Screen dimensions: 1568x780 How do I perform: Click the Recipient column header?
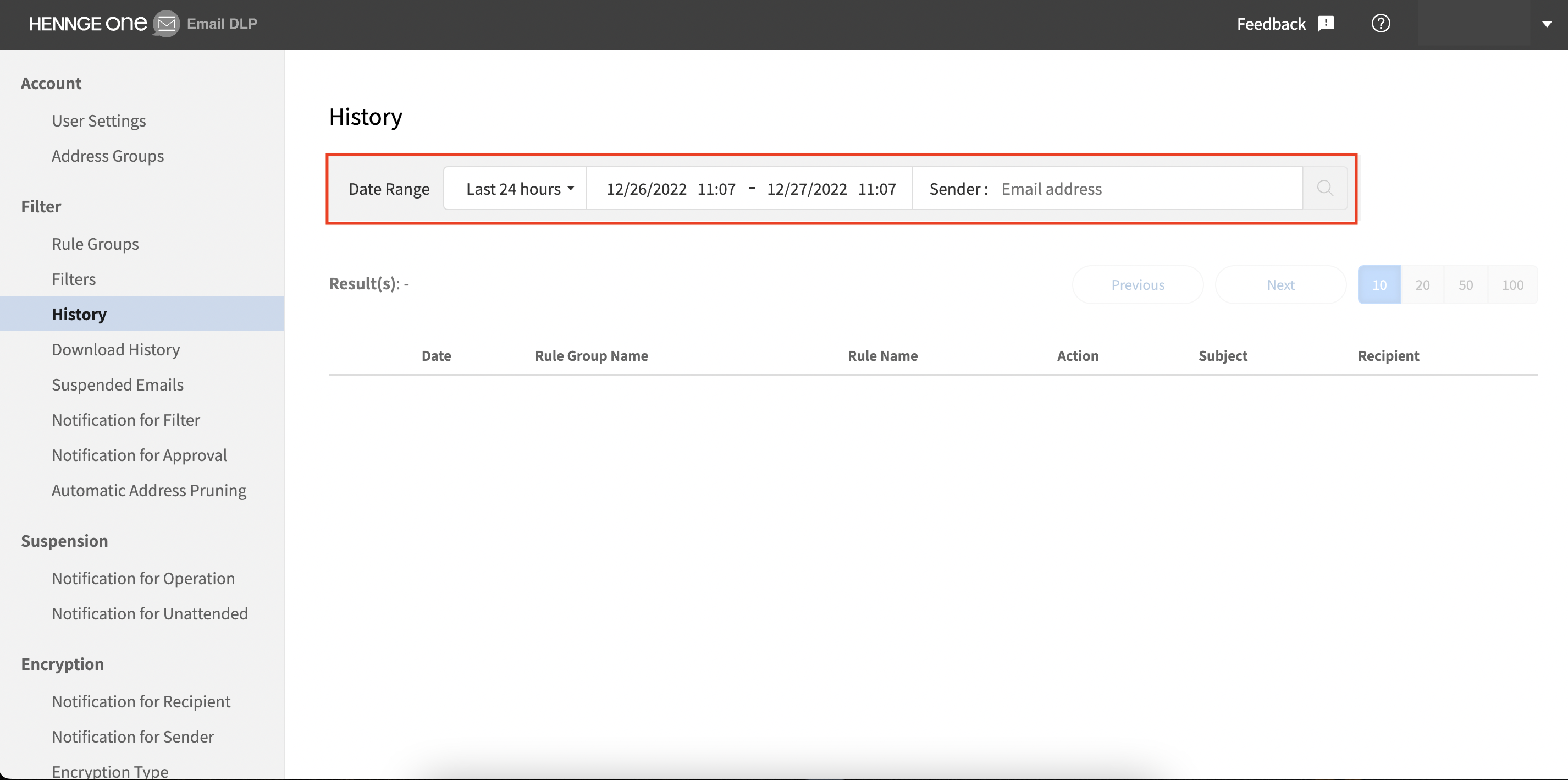tap(1388, 355)
